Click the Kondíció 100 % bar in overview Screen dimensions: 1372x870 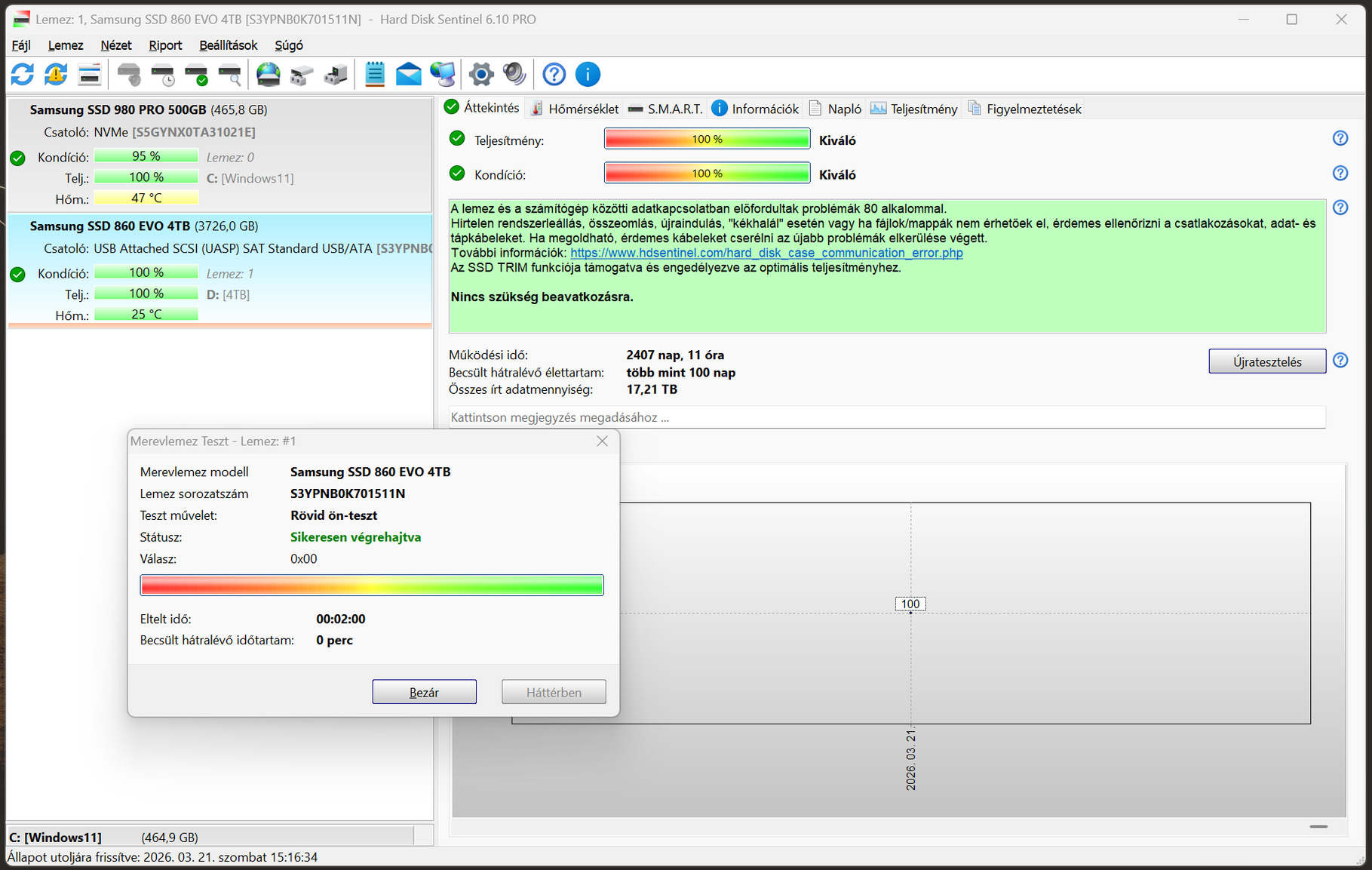coord(707,174)
